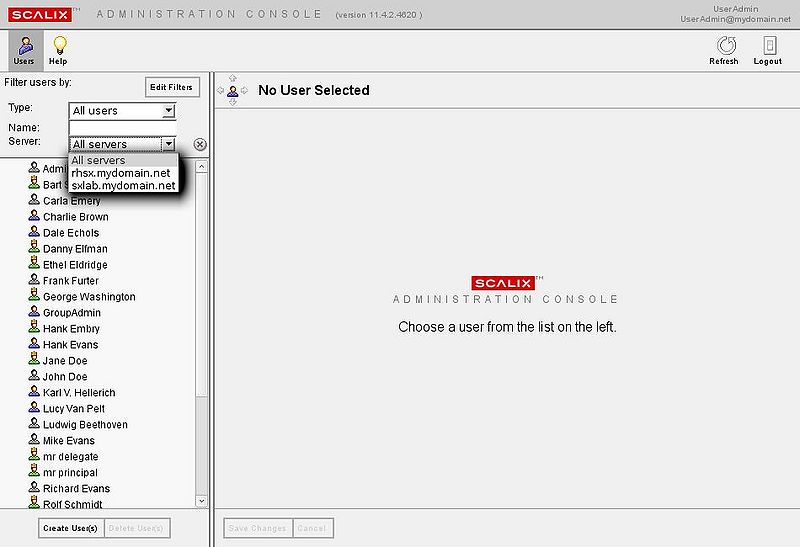Click in the Name filter field

pyautogui.click(x=121, y=128)
